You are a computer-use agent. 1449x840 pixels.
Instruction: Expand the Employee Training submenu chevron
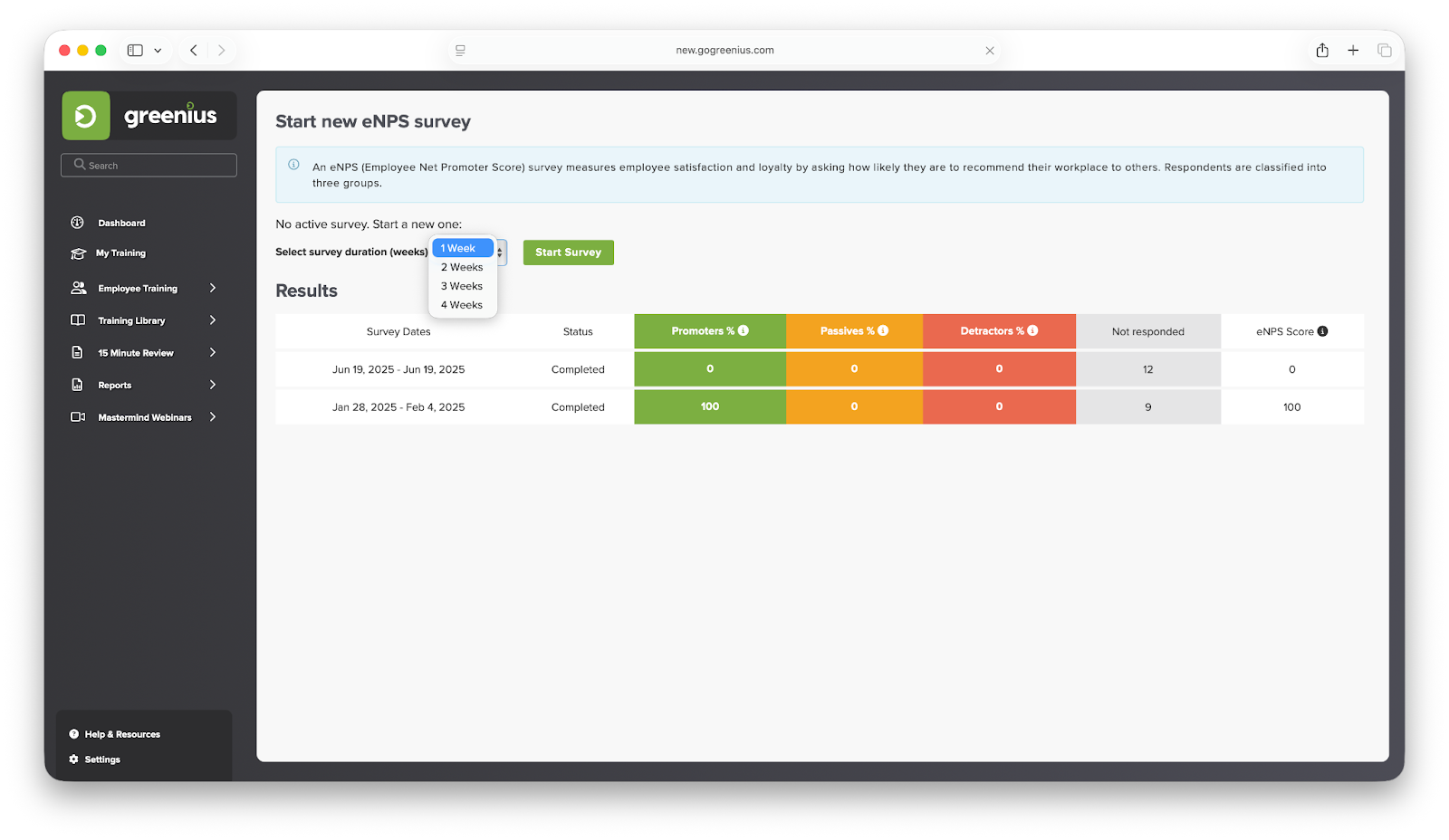pyautogui.click(x=213, y=288)
